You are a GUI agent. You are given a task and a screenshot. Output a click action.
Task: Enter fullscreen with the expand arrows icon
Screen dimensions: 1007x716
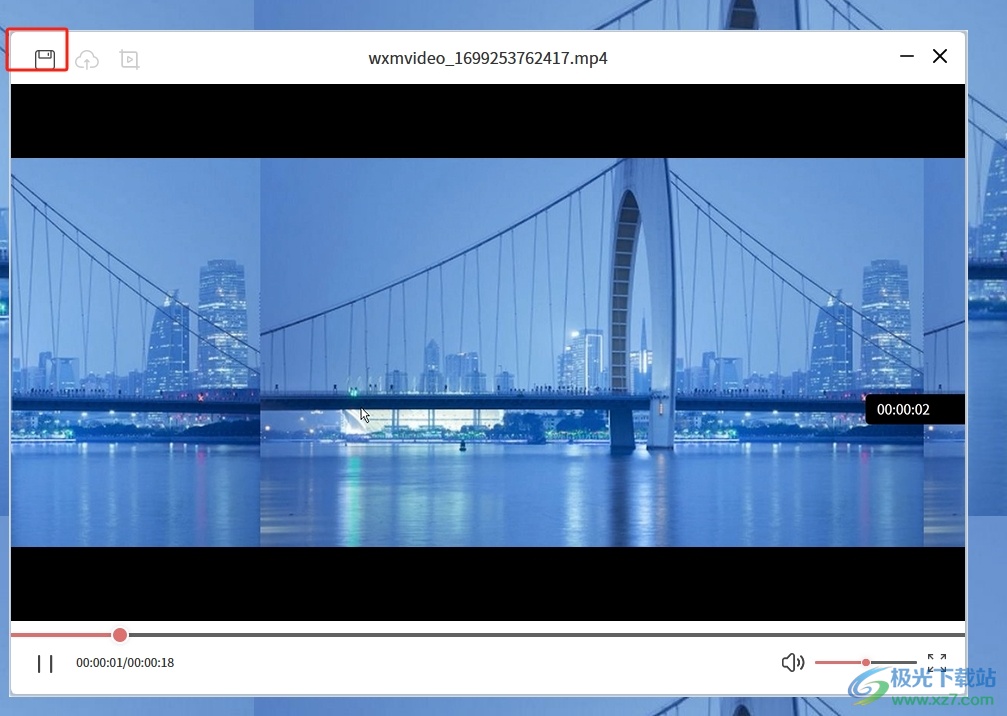click(x=936, y=662)
